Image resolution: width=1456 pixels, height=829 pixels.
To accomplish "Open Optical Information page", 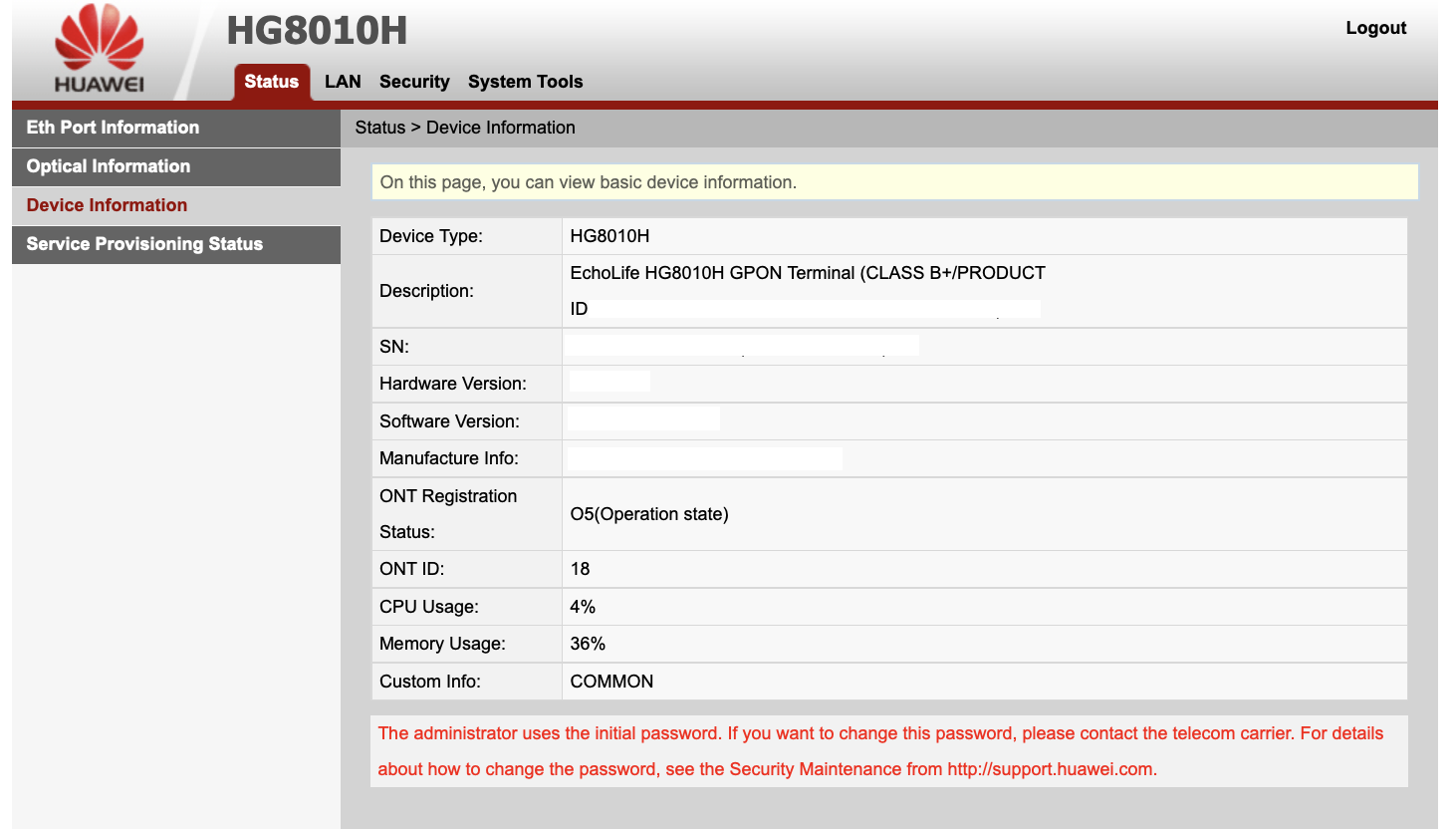I will 176,166.
